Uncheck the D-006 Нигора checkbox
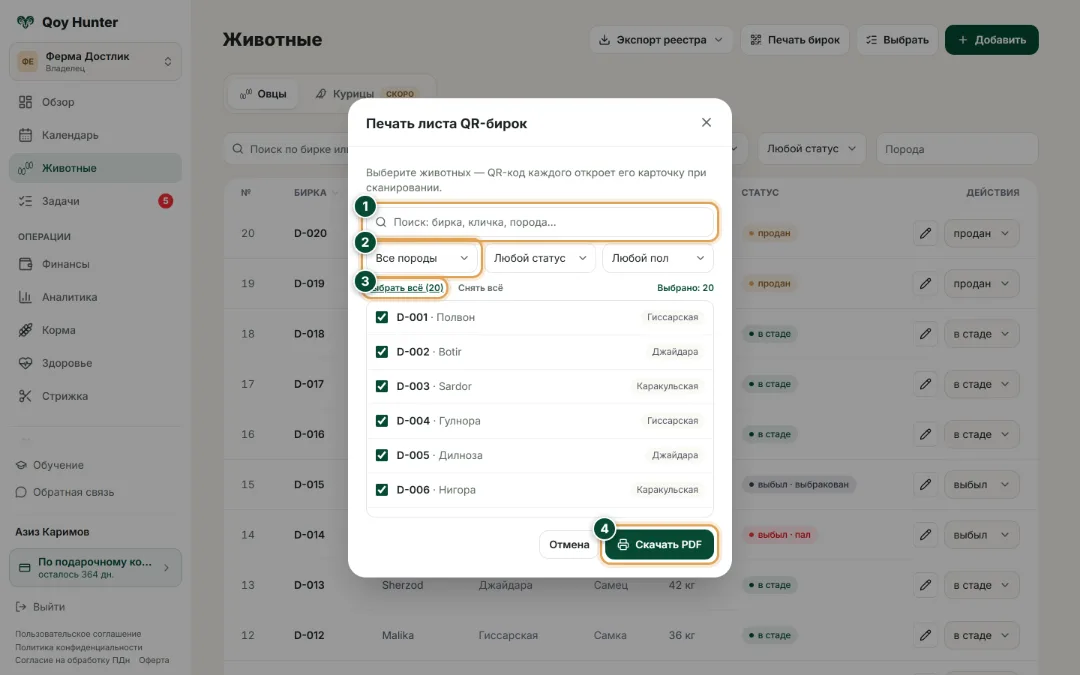The image size is (1080, 675). [382, 490]
